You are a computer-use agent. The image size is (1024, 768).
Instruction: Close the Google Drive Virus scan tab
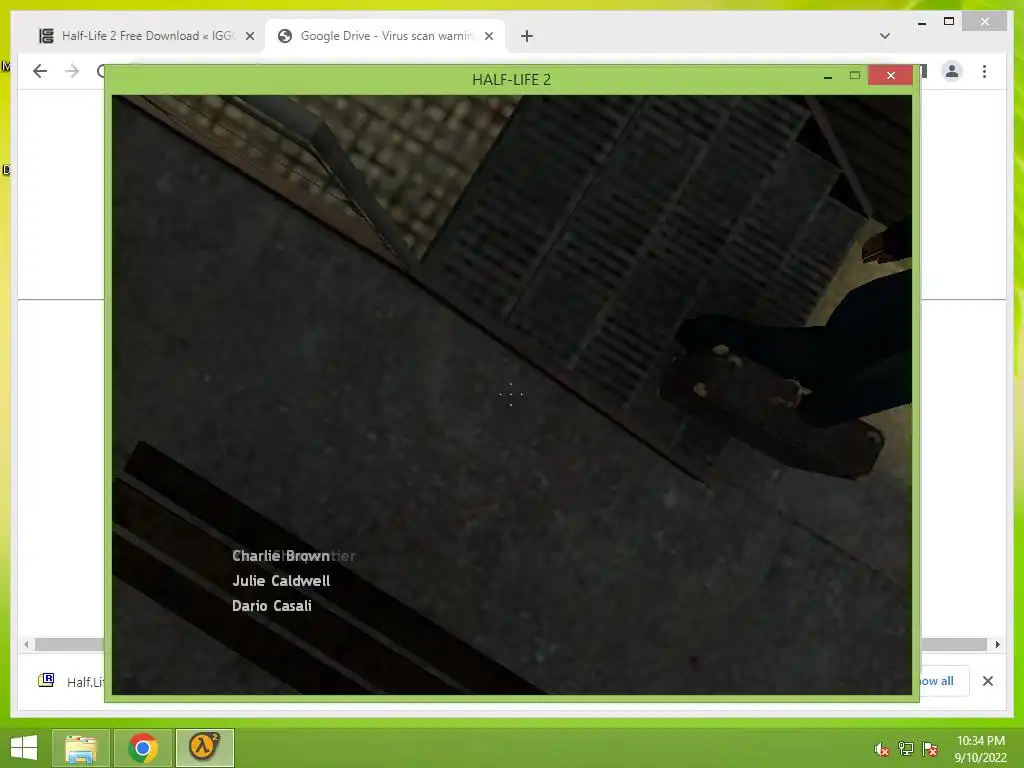[488, 36]
